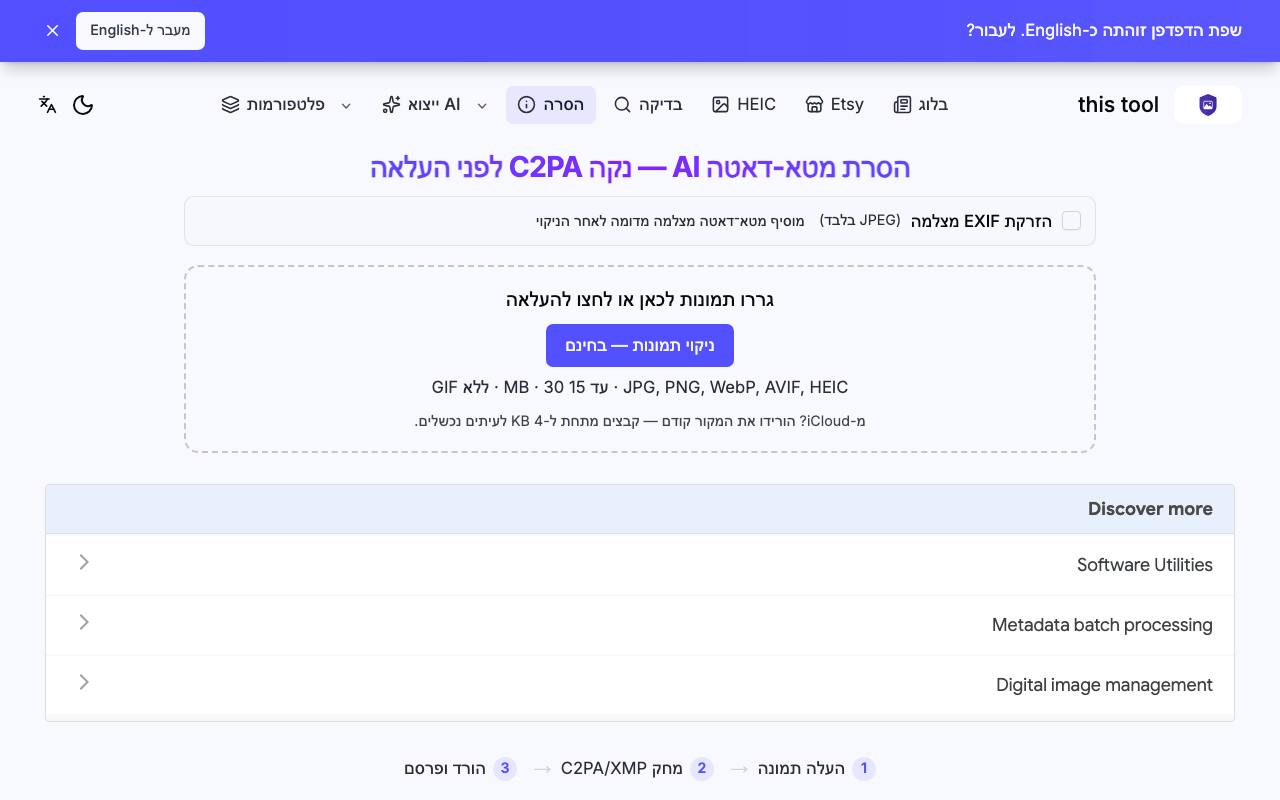Screen dimensions: 1280x800
Task: Click the shield logo icon
Action: [1208, 105]
